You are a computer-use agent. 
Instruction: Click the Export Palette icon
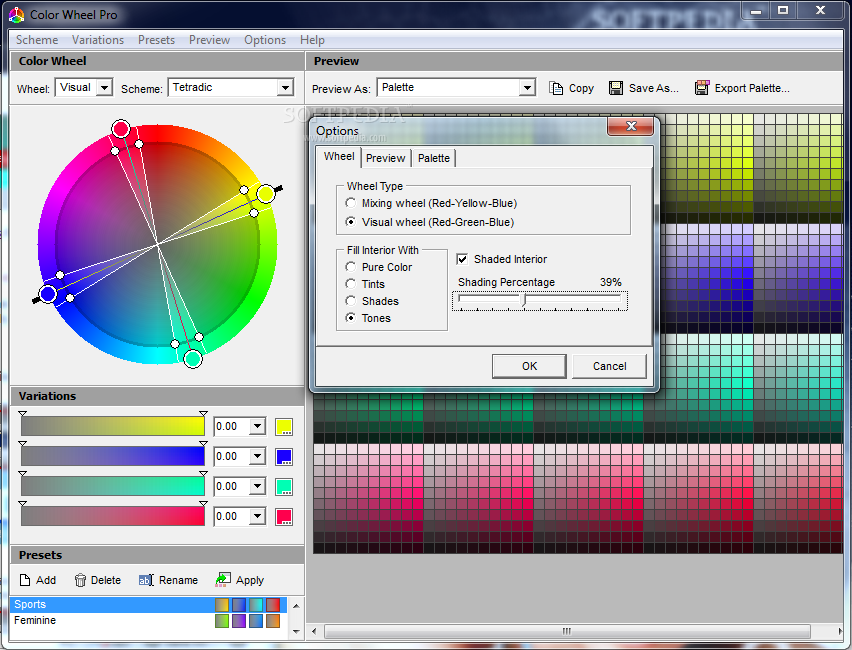tap(701, 88)
